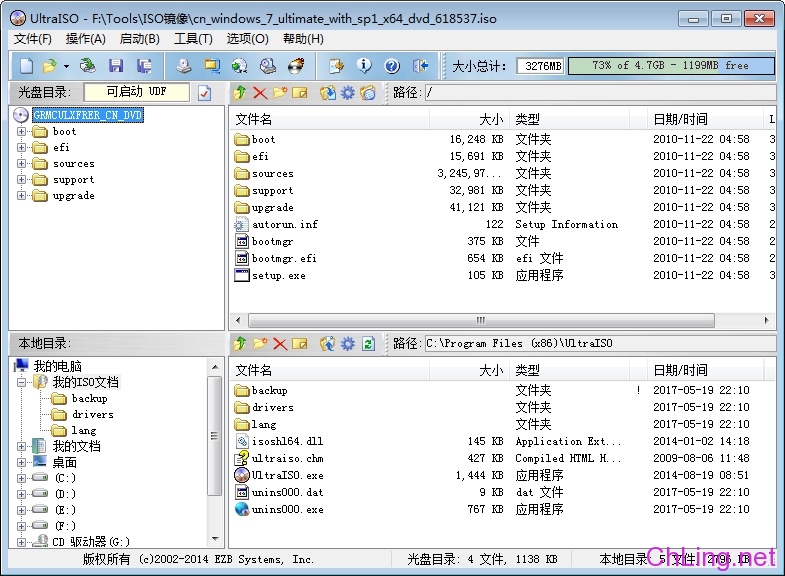Click the Save As toolbar icon

144,66
